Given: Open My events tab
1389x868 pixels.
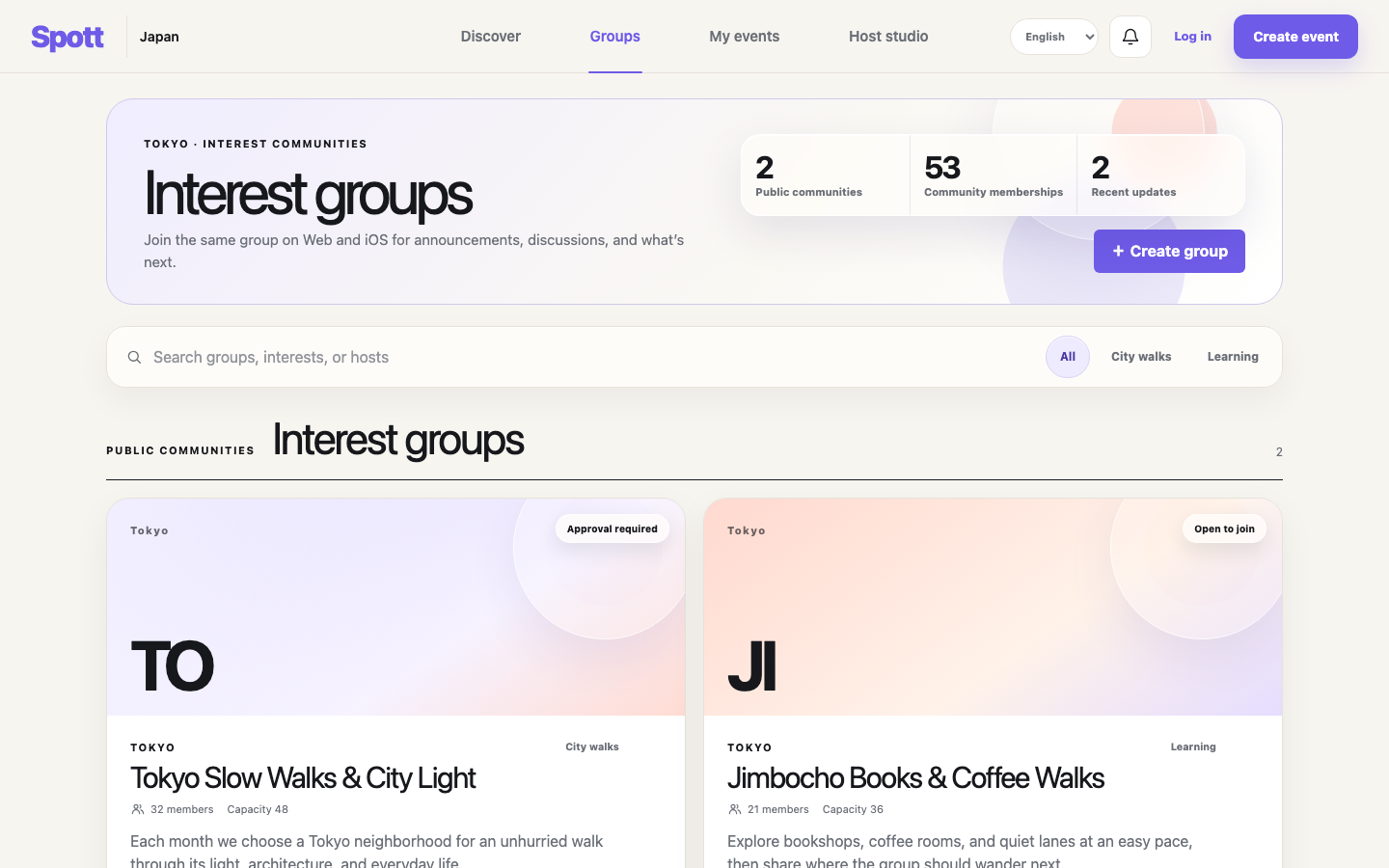Looking at the screenshot, I should [x=745, y=37].
